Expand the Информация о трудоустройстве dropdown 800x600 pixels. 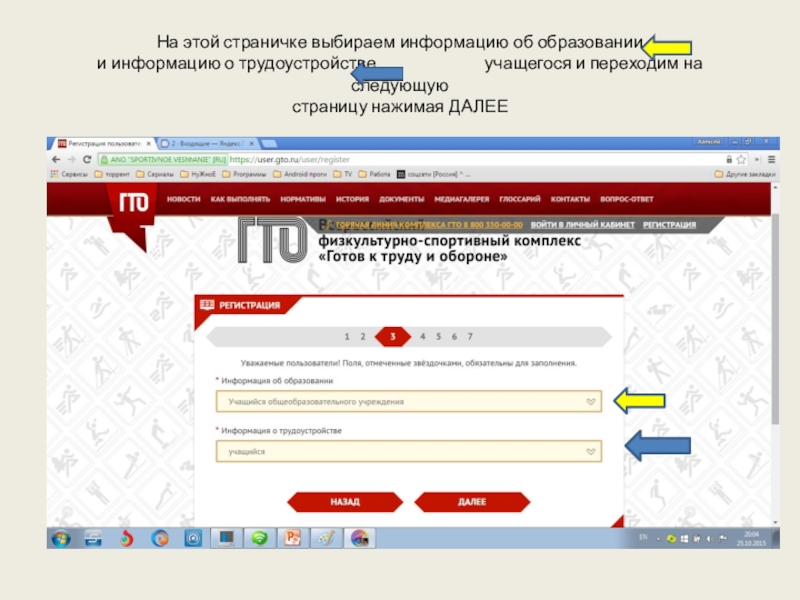click(409, 452)
